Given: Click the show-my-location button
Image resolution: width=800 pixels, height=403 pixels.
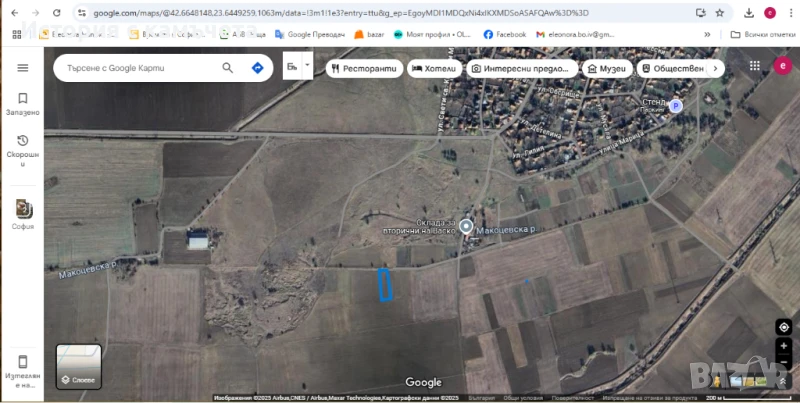Looking at the screenshot, I should click(x=783, y=327).
